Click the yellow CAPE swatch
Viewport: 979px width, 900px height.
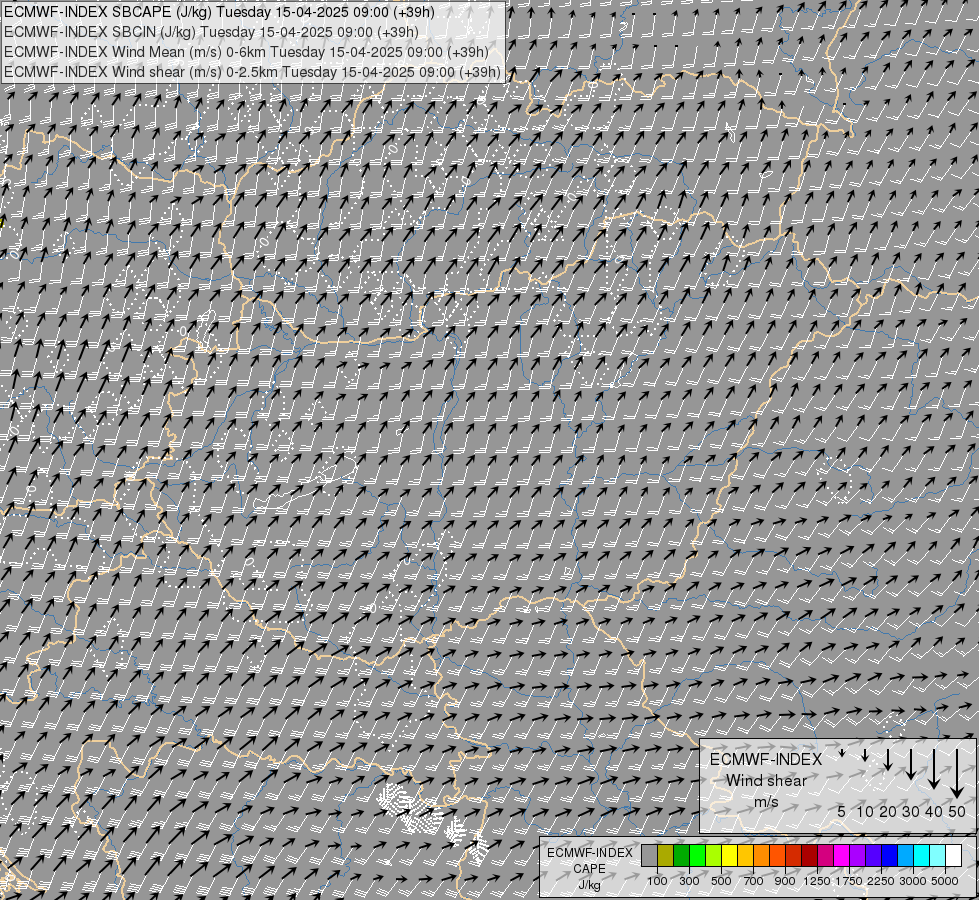[x=729, y=856]
